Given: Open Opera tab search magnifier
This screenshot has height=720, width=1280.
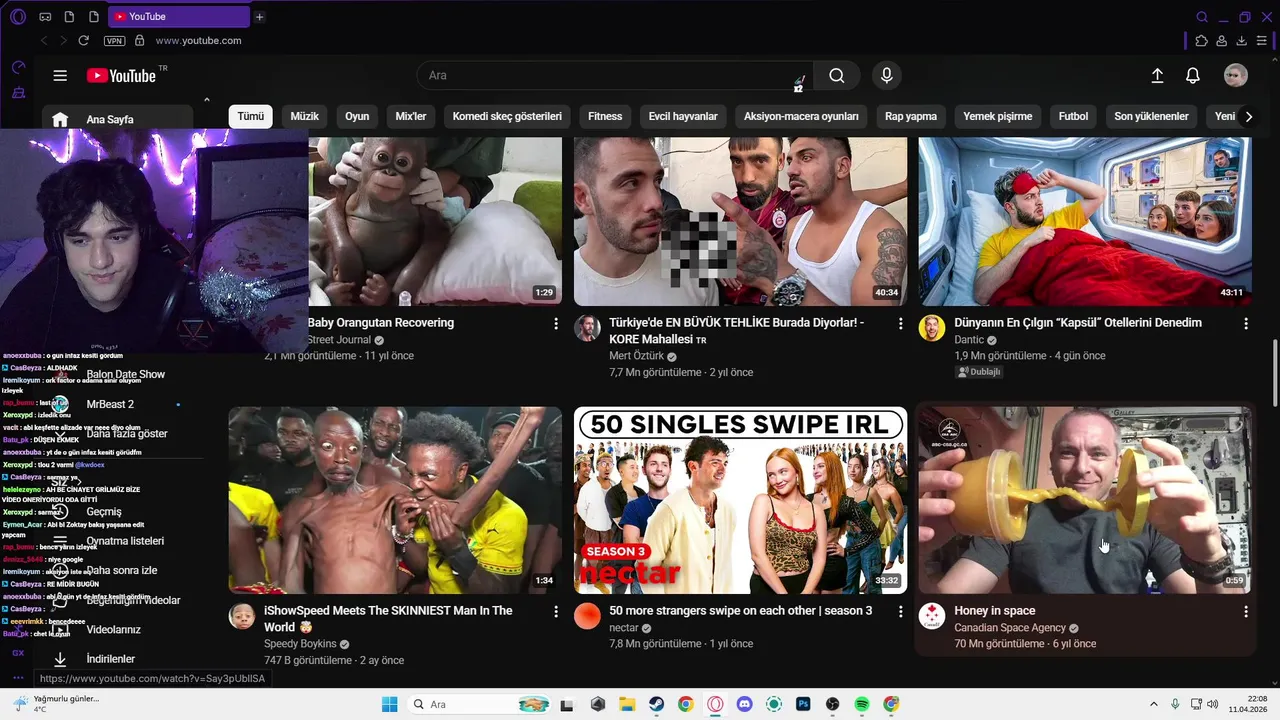Looking at the screenshot, I should point(1202,17).
